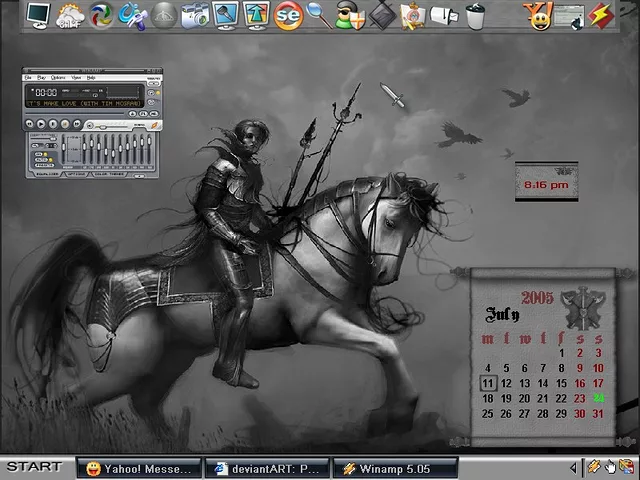Launch the orange 'se' dock icon
The image size is (640, 480).
pos(288,15)
